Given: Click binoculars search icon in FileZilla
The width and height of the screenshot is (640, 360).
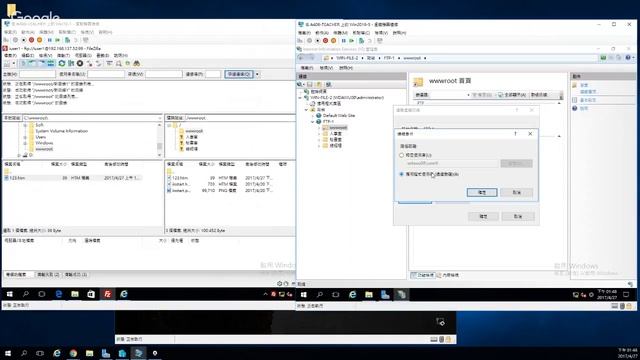Looking at the screenshot, I should tap(137, 63).
